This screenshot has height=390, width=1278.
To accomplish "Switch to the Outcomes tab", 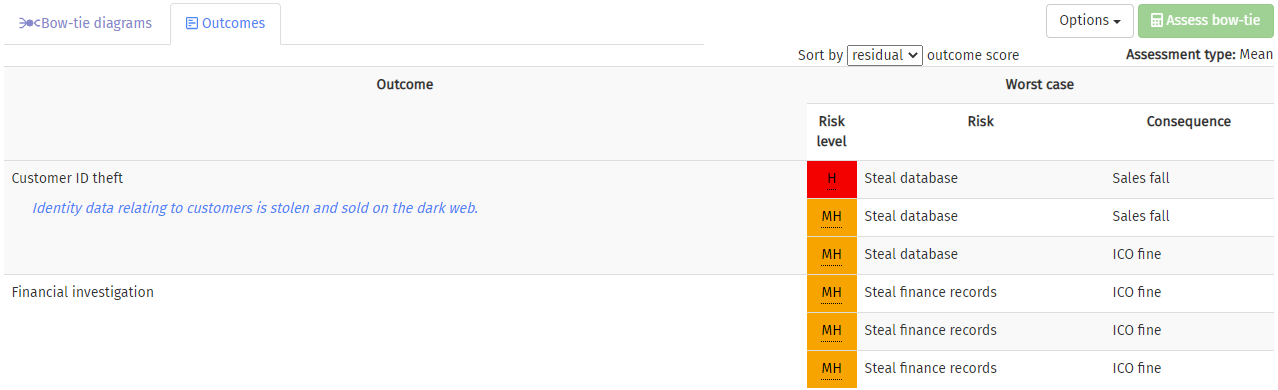I will click(225, 24).
